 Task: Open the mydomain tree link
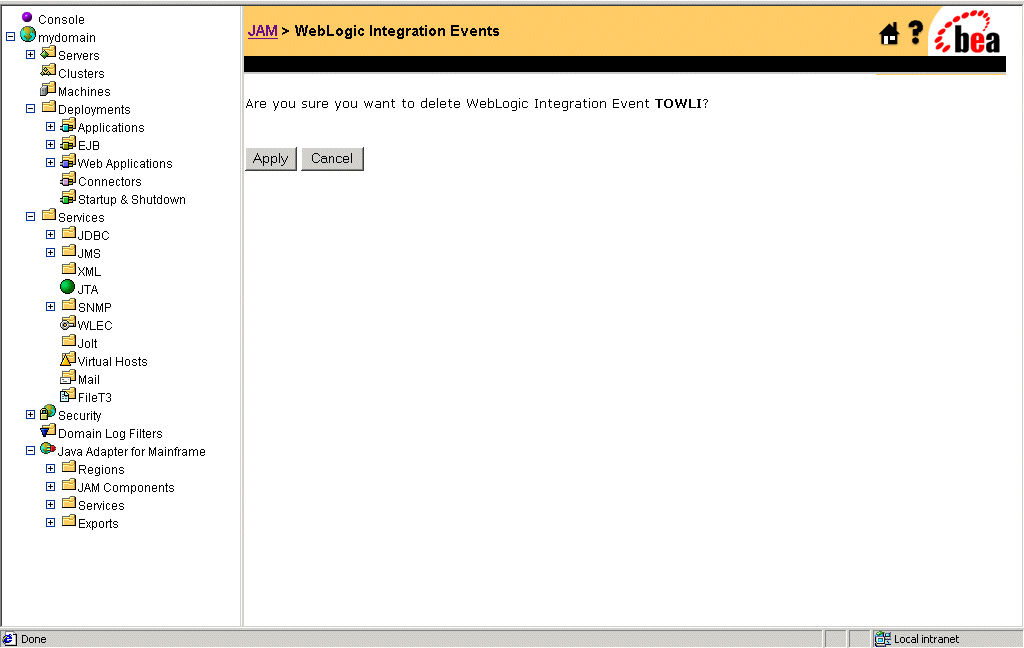pyautogui.click(x=67, y=38)
